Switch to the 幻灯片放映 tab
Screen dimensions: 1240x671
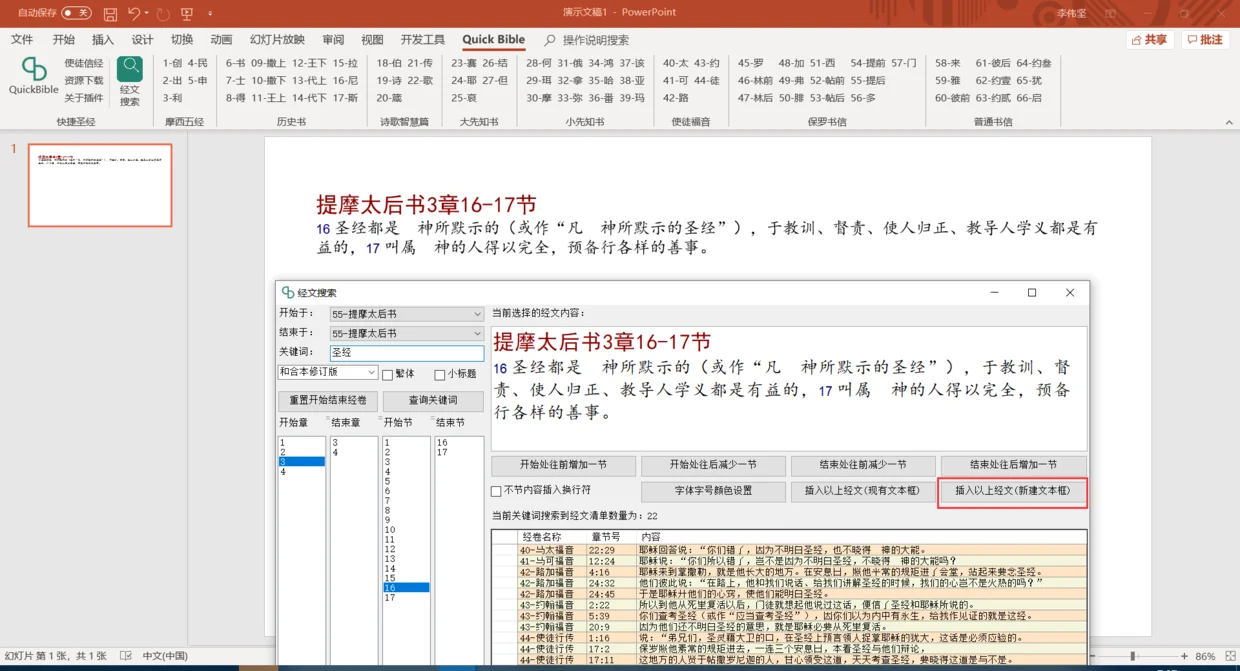(x=277, y=40)
